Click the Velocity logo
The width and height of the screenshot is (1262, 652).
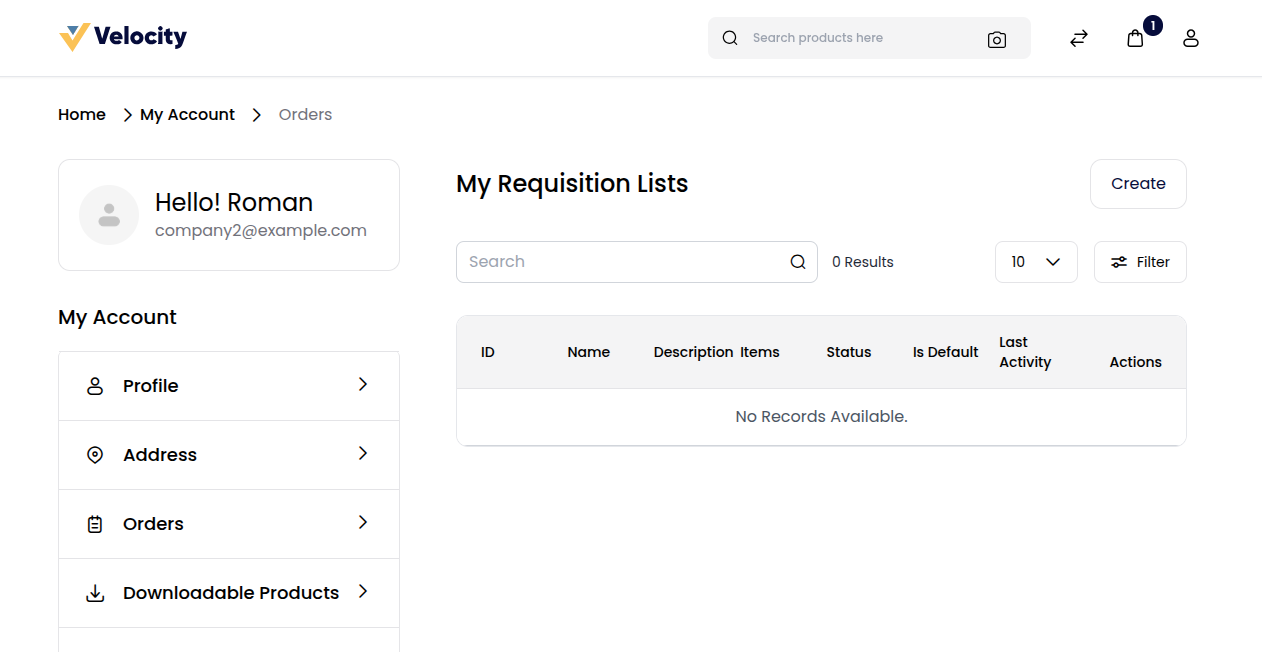[x=122, y=36]
